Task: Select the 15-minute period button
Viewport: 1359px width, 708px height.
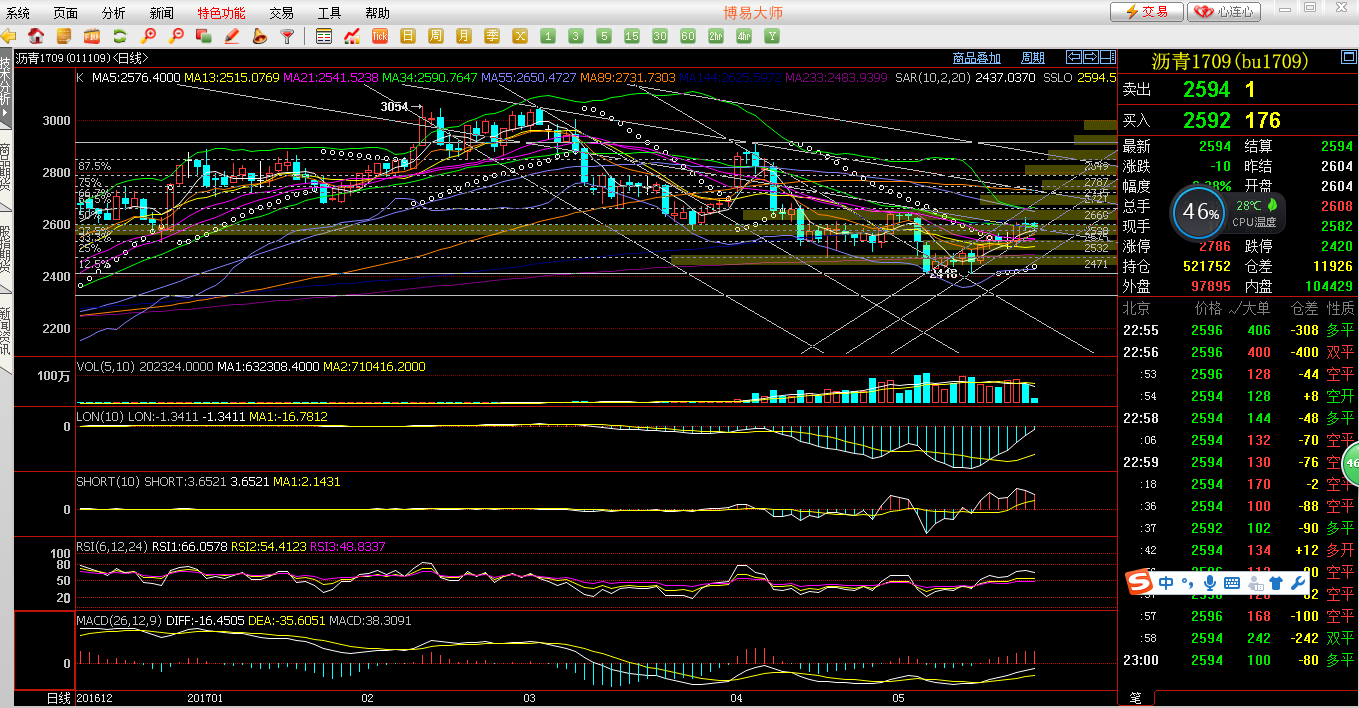Action: (x=632, y=36)
